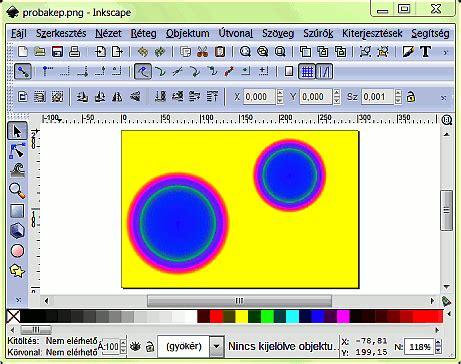This screenshot has height=364, width=461.
Task: Save the document using the floppy icon
Action: pyautogui.click(x=57, y=52)
